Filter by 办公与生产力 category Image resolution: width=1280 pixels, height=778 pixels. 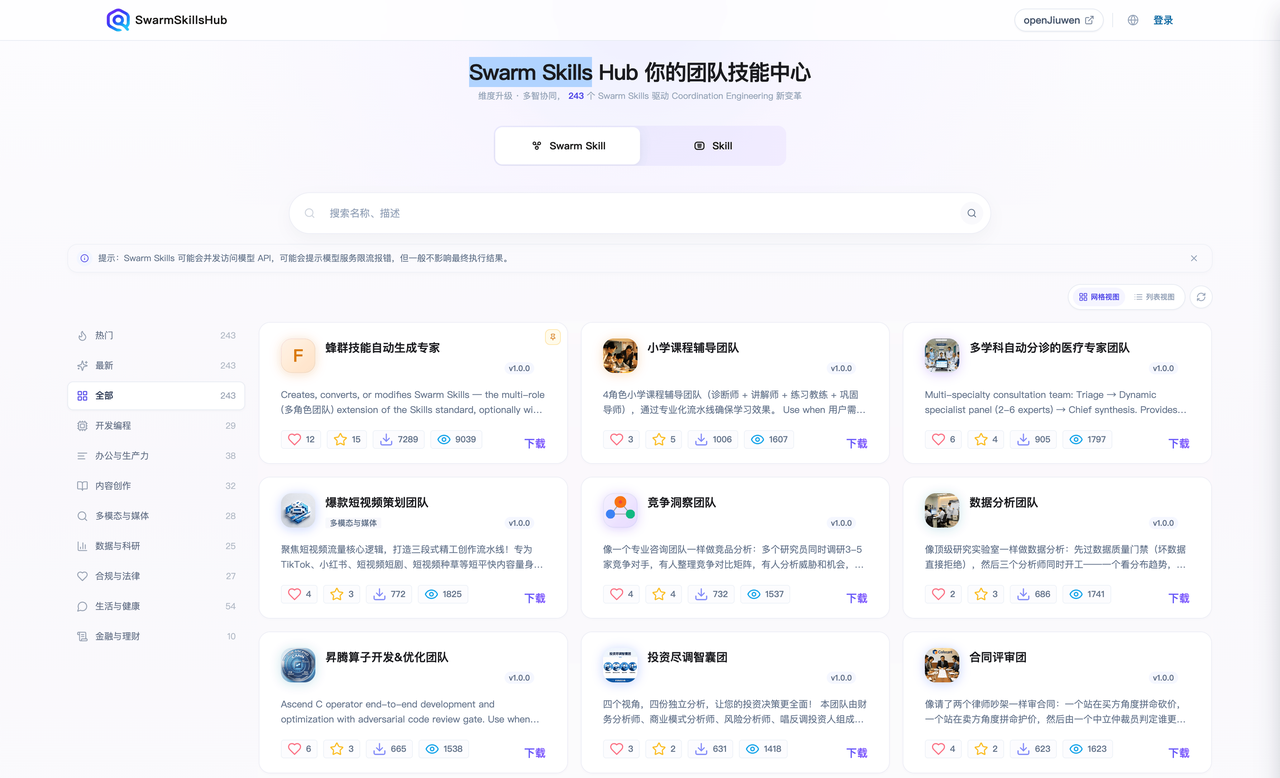click(x=156, y=456)
